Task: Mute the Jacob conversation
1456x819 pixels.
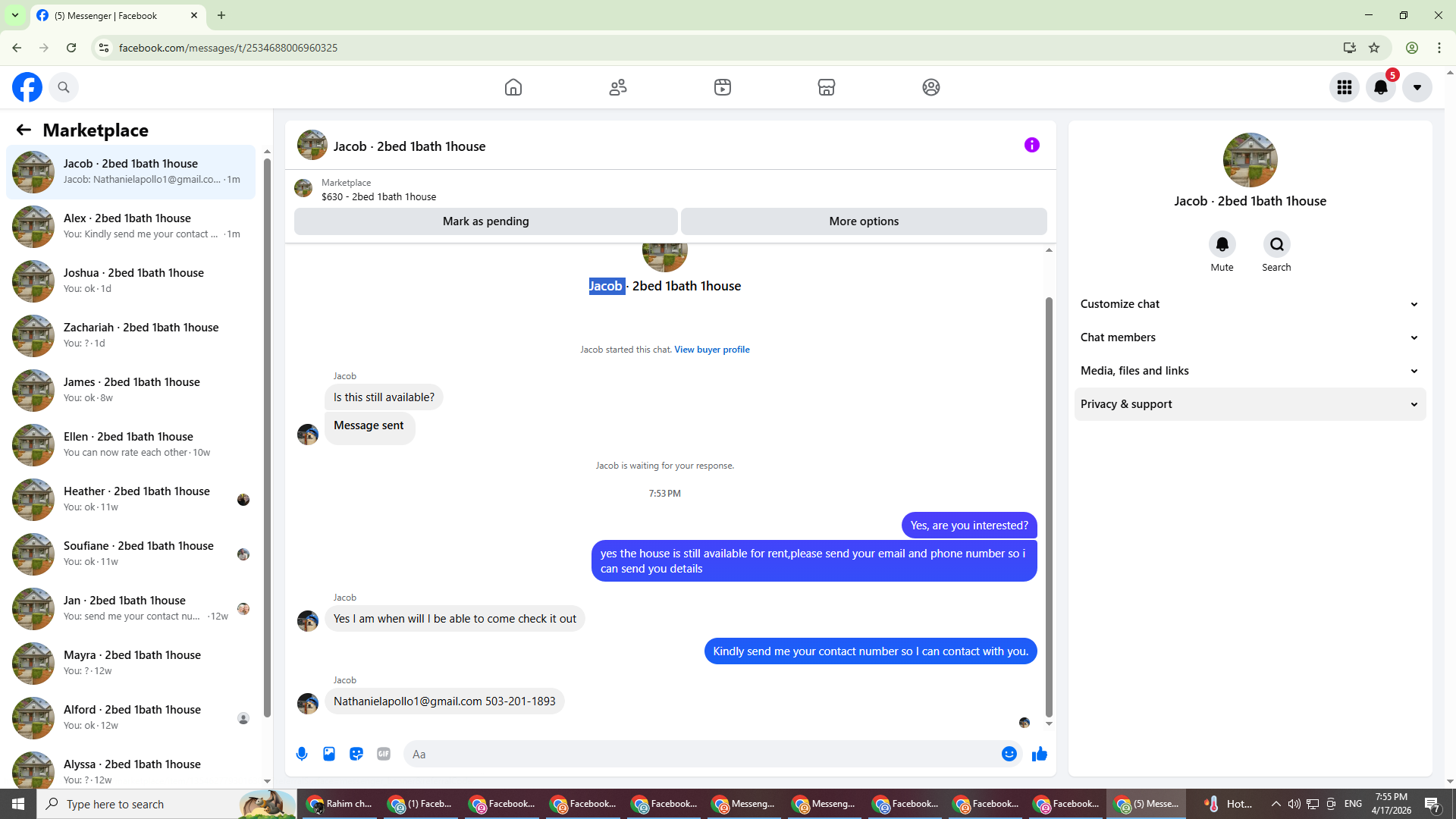Action: point(1222,244)
